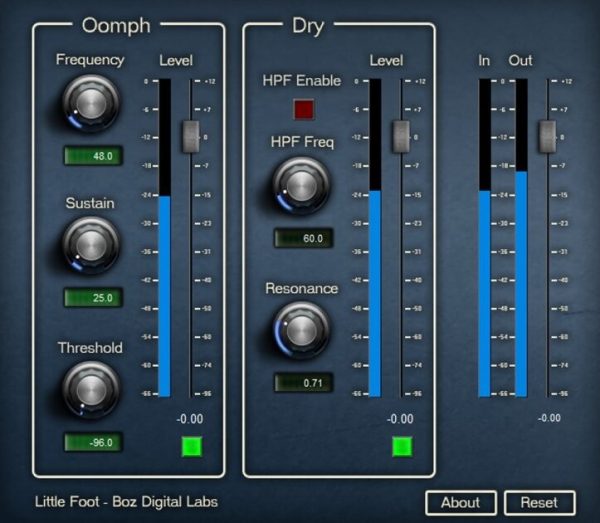Click the Threshold label
The height and width of the screenshot is (523, 600).
click(90, 348)
